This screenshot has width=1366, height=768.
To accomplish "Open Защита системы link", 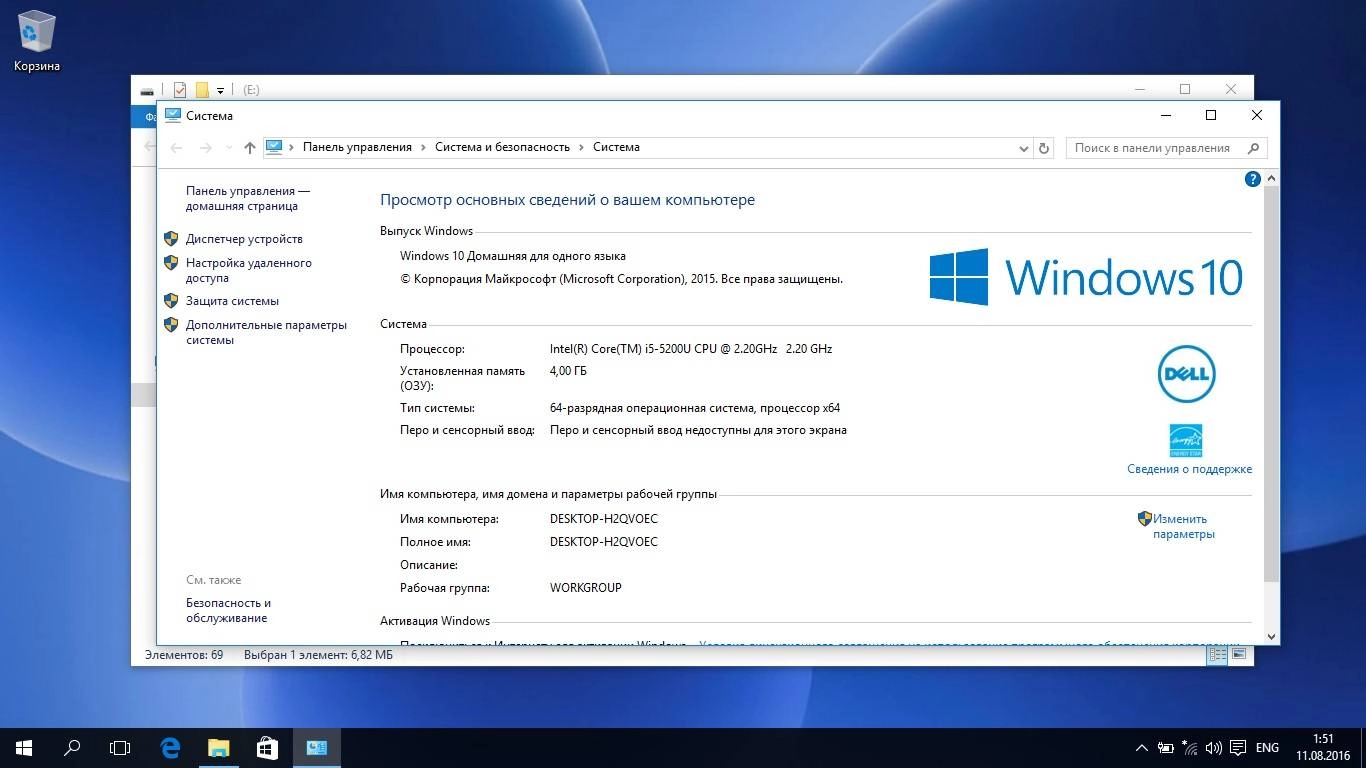I will coord(232,301).
